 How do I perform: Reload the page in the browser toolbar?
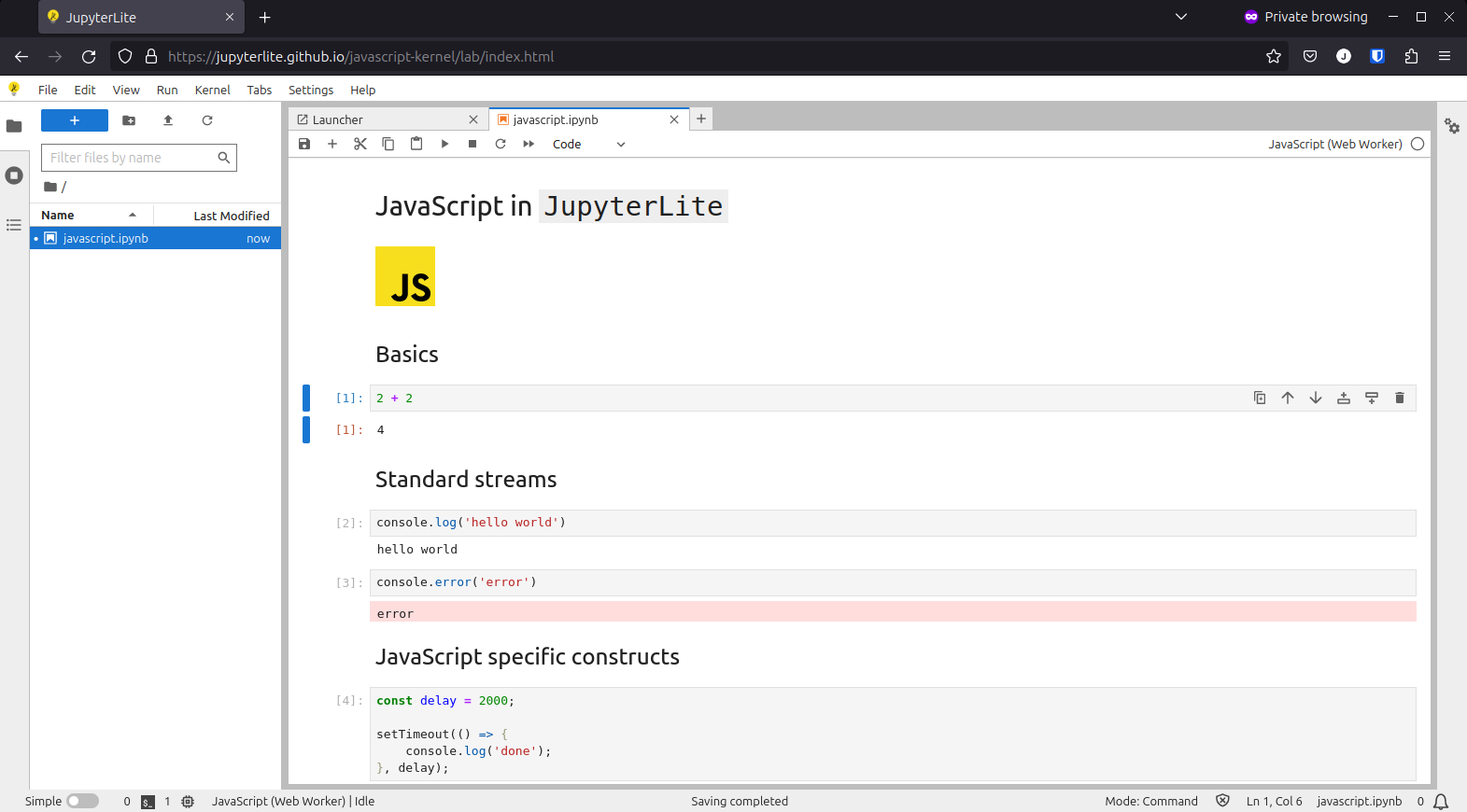[x=89, y=56]
